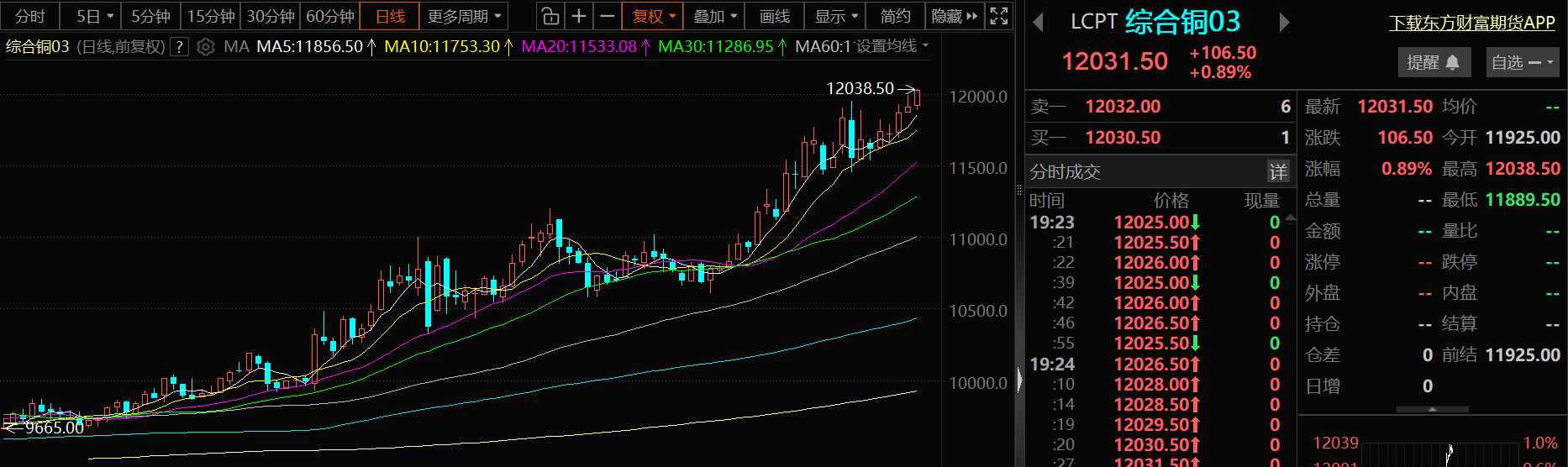The width and height of the screenshot is (1568, 467).
Task: Enter fullscreen with the expand icon
Action: tap(999, 16)
